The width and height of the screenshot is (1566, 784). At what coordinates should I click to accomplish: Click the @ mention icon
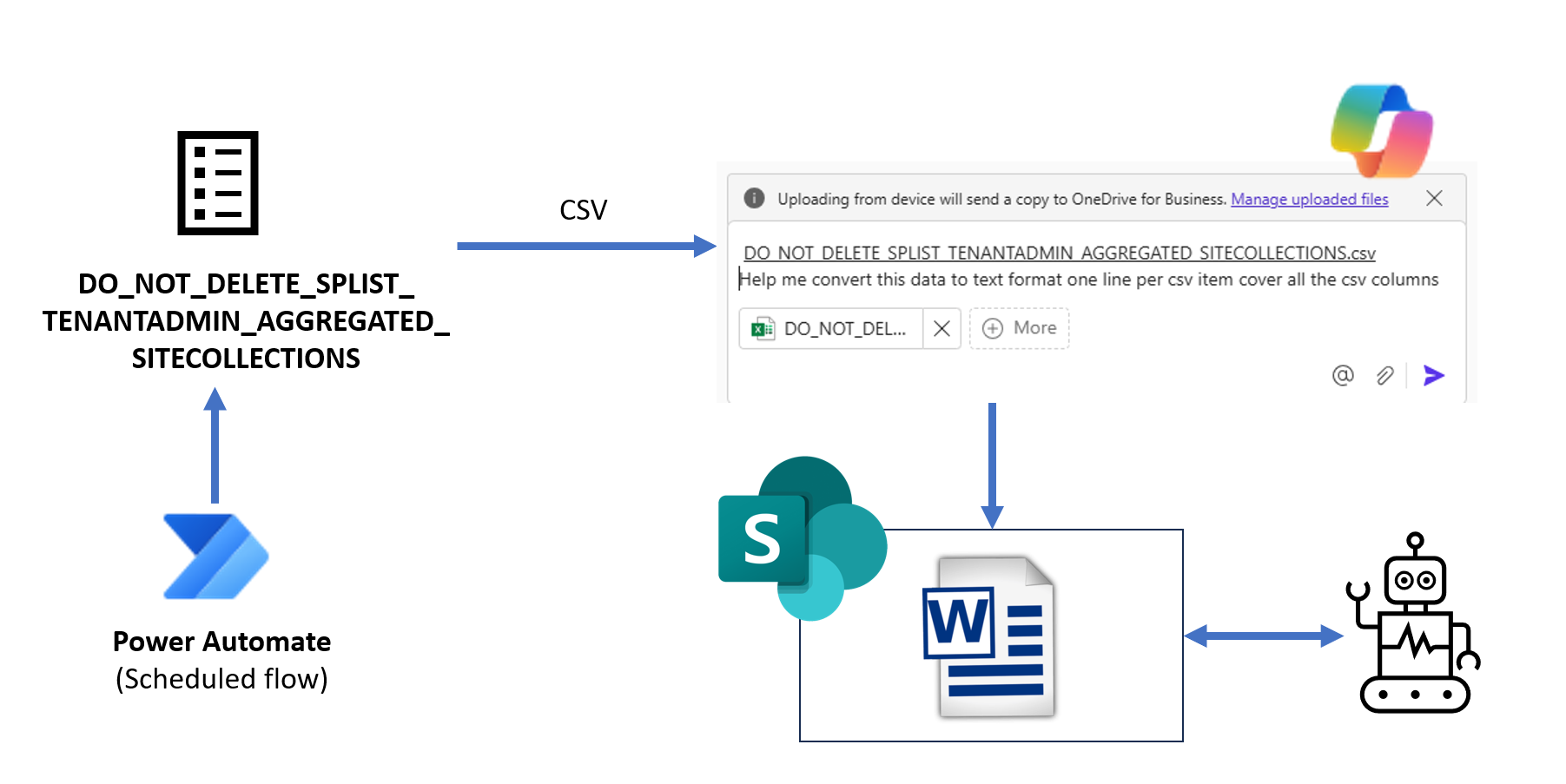pos(1343,375)
